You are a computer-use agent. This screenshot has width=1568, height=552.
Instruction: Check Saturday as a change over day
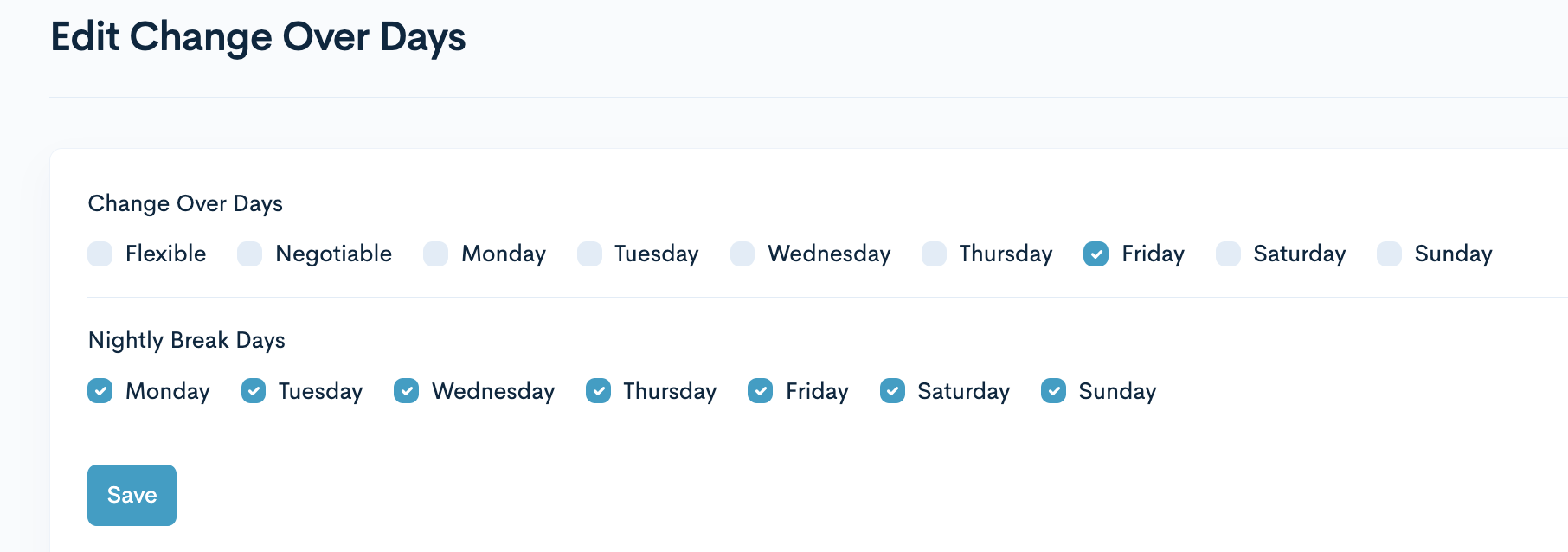coord(1228,254)
